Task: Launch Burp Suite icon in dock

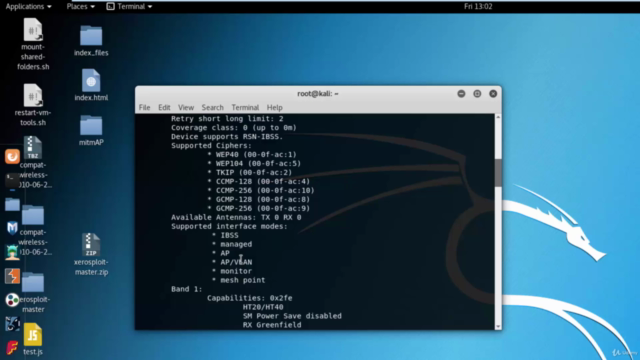Action: coord(12,276)
